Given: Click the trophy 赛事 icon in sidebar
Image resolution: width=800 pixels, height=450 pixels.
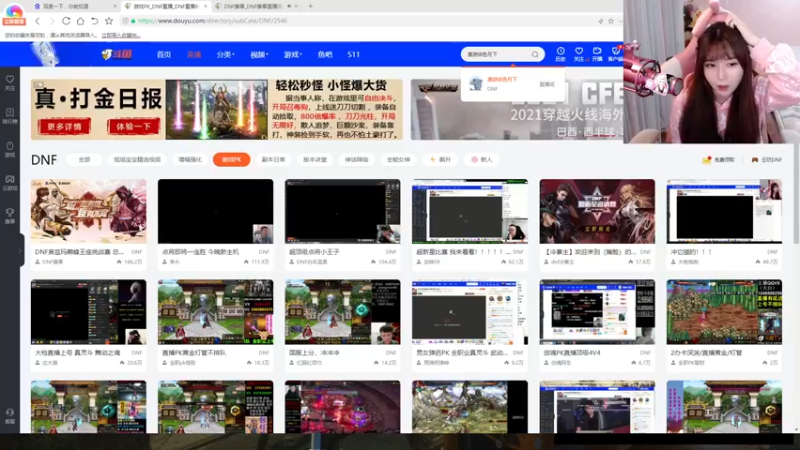Looking at the screenshot, I should [10, 216].
